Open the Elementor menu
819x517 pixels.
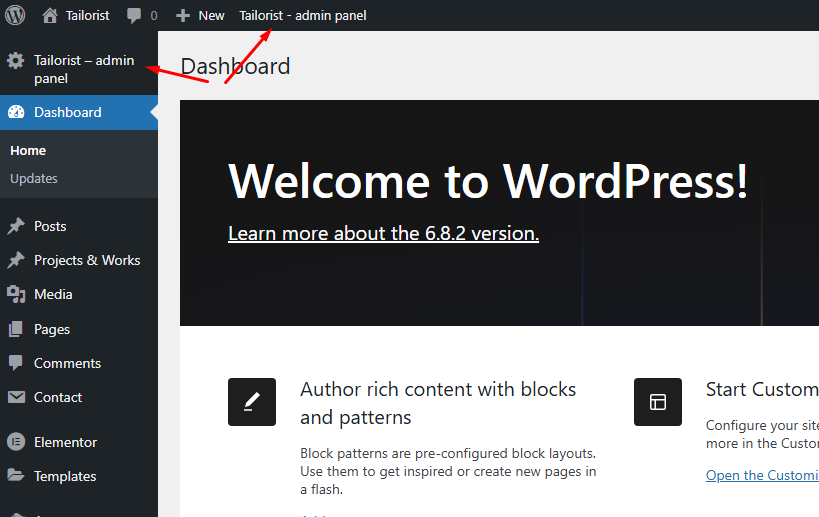pyautogui.click(x=65, y=442)
